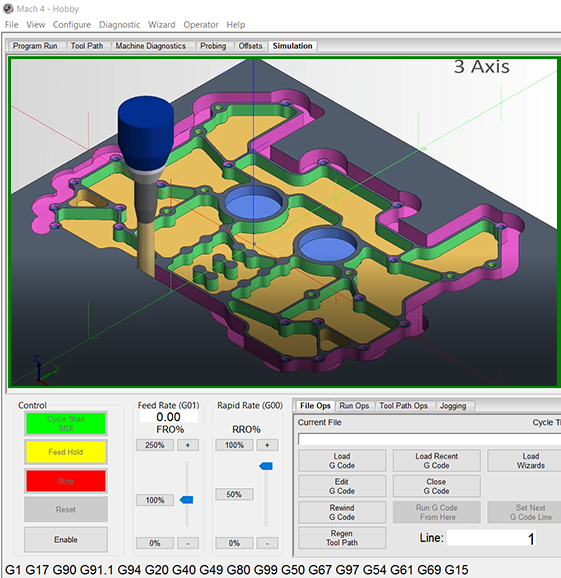Open the Help menu
561x578 pixels.
(236, 25)
